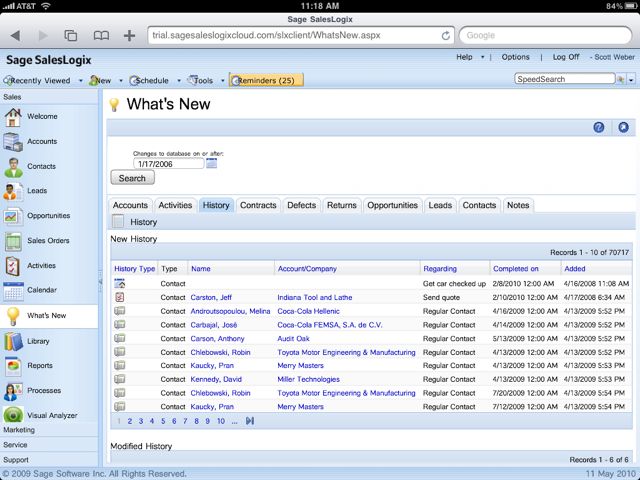
Task: Open Reminders (25) button
Action: 266,80
